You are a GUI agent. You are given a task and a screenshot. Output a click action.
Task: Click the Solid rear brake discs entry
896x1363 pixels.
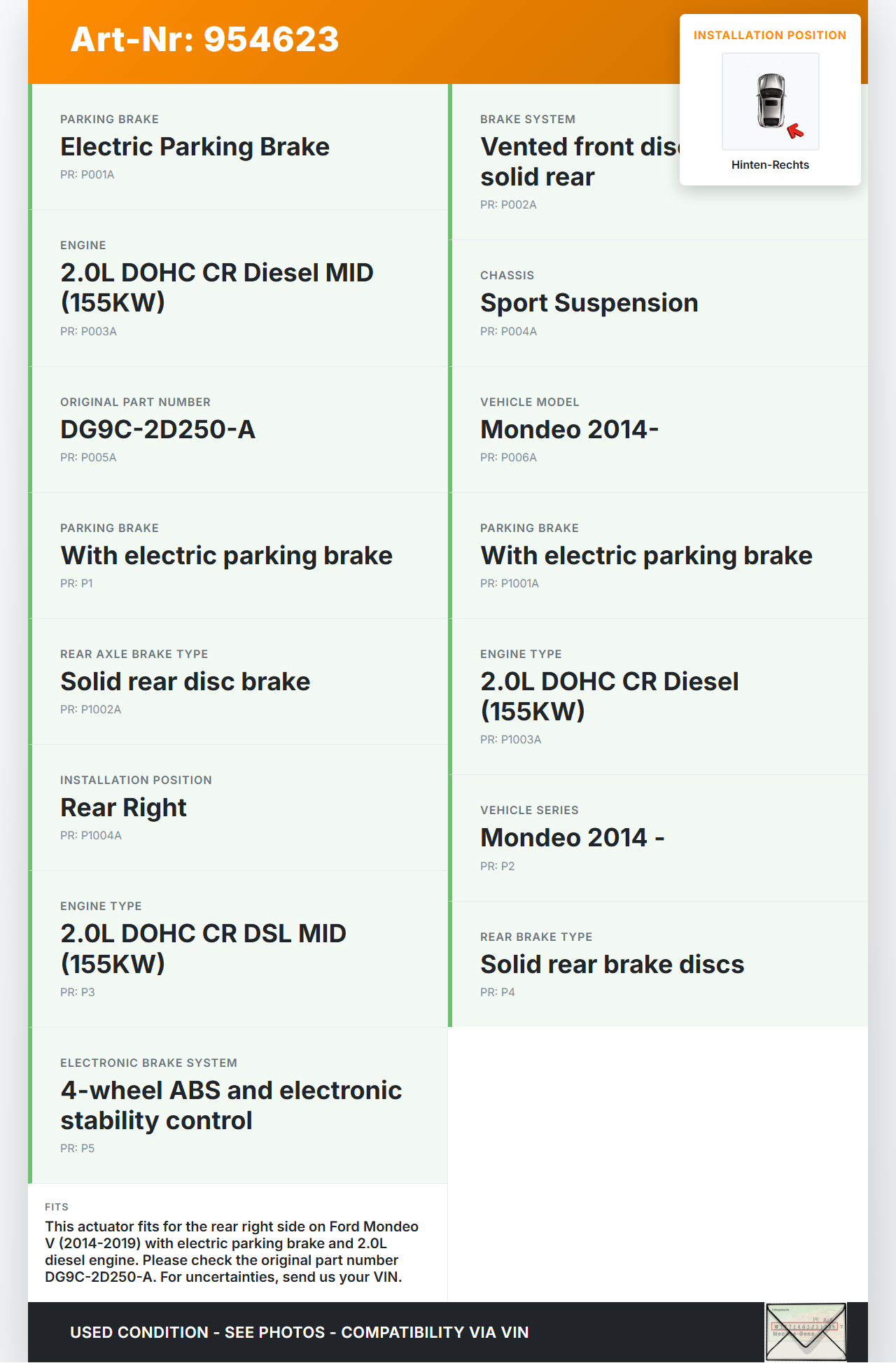[x=612, y=964]
